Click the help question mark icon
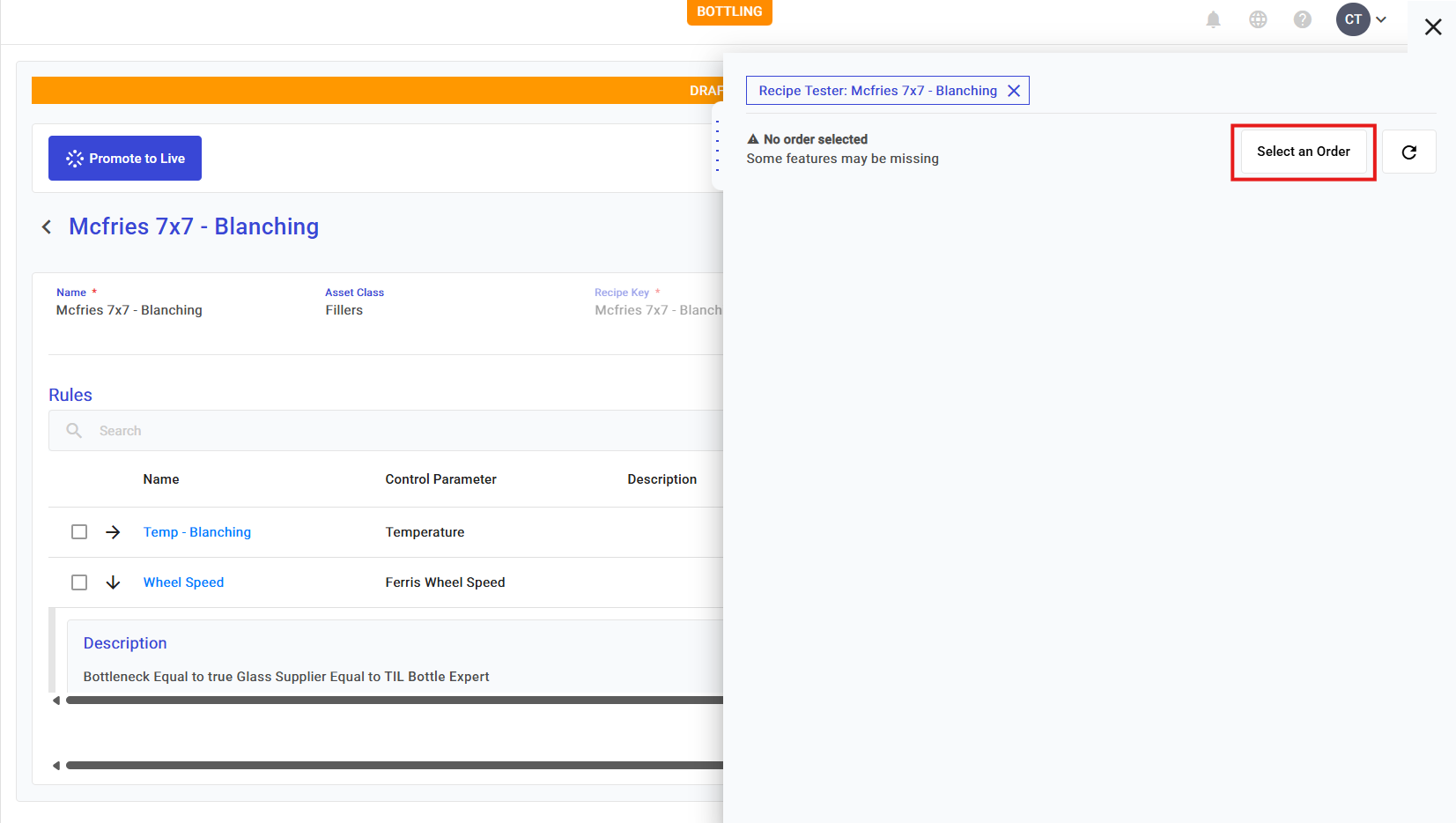 [x=1302, y=19]
